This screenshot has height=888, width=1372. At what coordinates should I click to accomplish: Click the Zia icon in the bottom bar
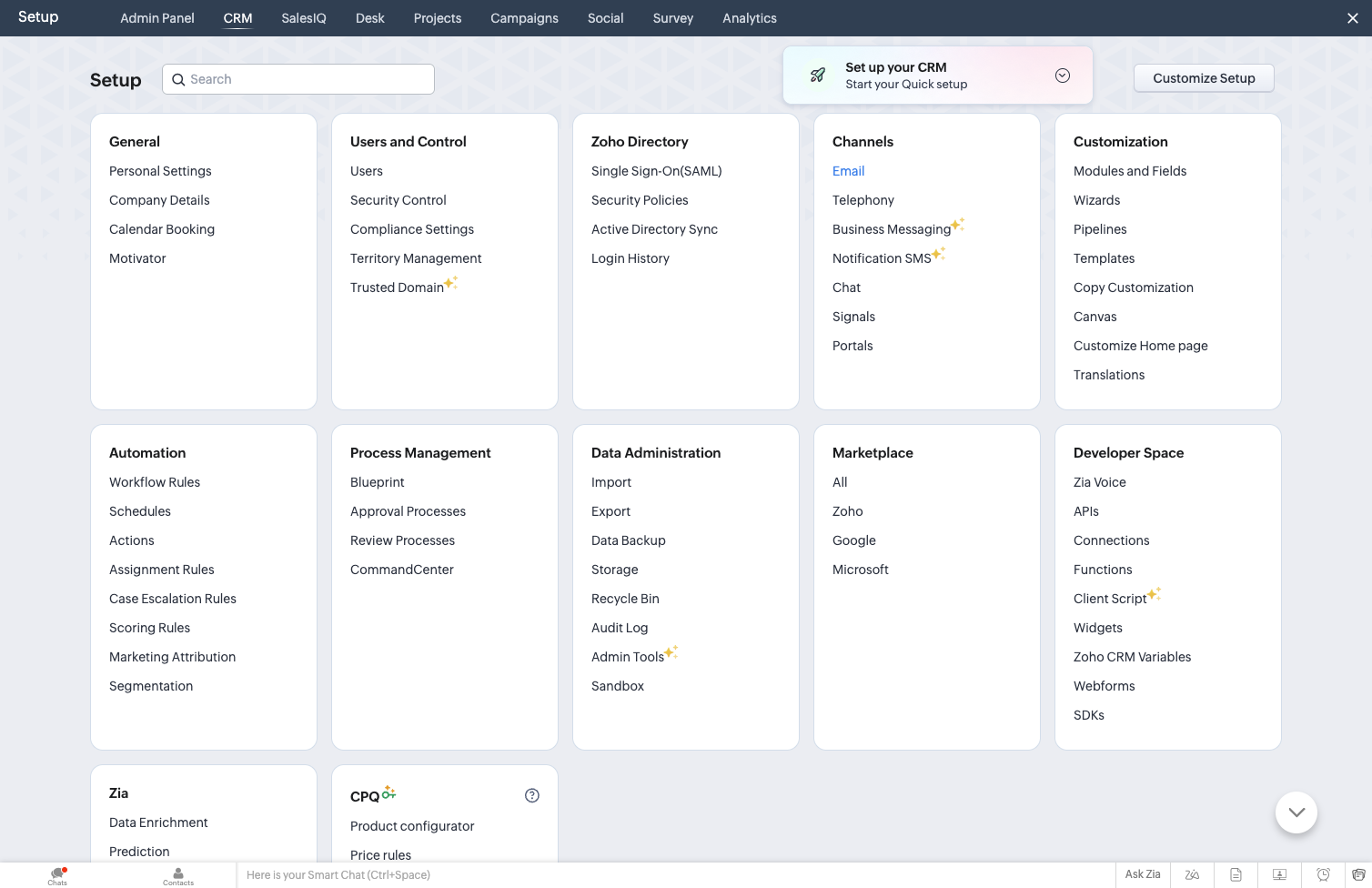pyautogui.click(x=1192, y=874)
